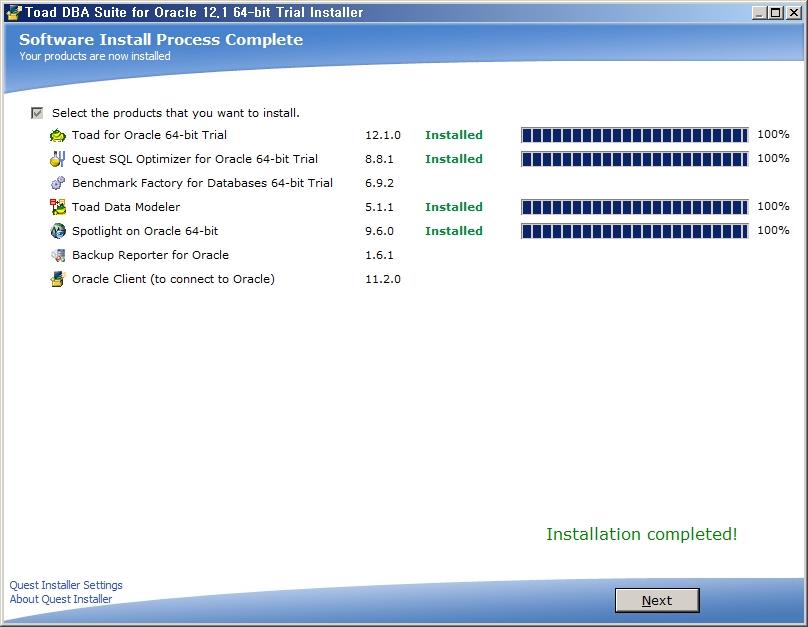The width and height of the screenshot is (808, 627).
Task: Click the Spotlight on Oracle progress bar
Action: (x=634, y=231)
